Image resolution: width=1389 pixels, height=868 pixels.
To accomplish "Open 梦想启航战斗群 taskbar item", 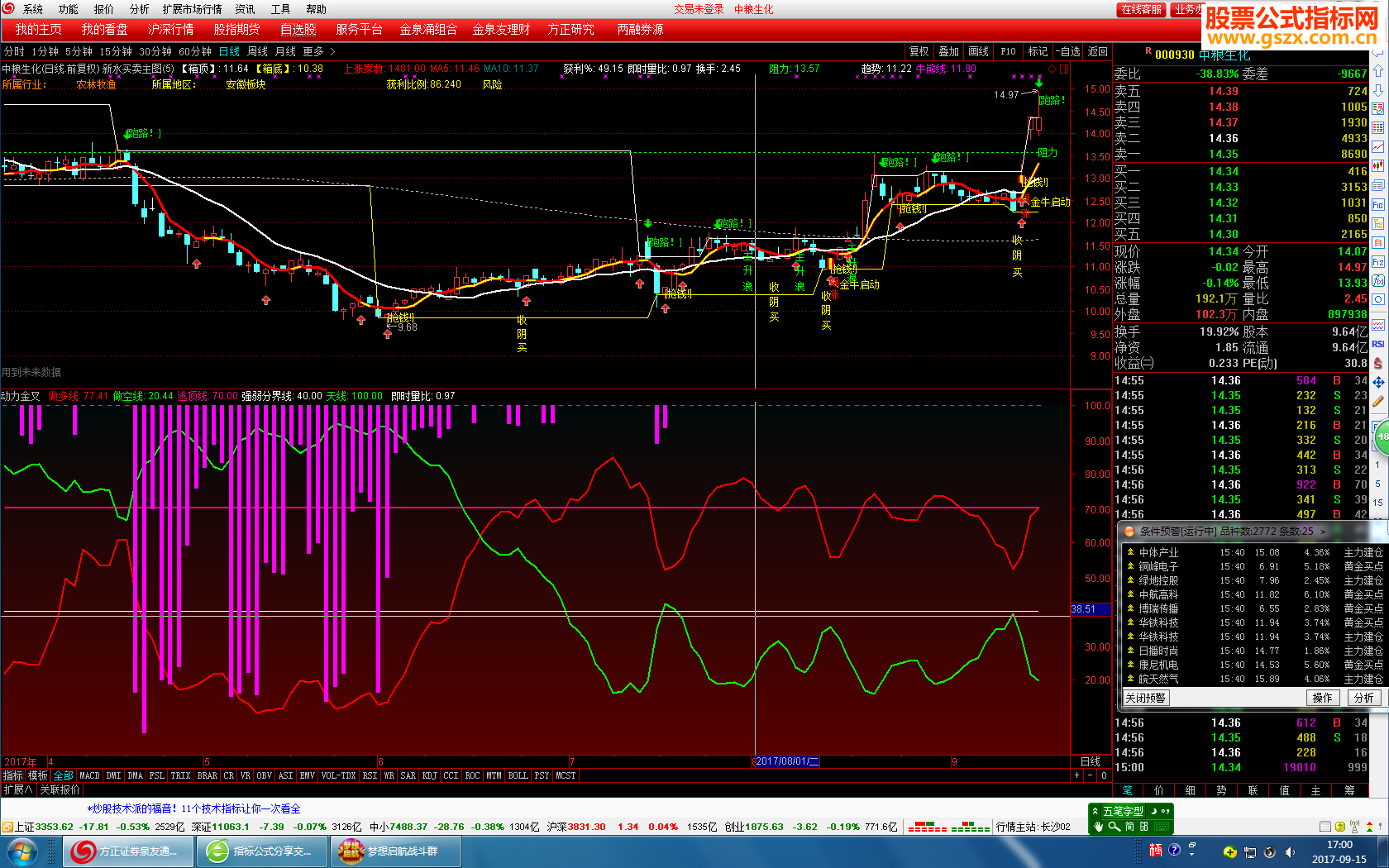I will point(397,851).
